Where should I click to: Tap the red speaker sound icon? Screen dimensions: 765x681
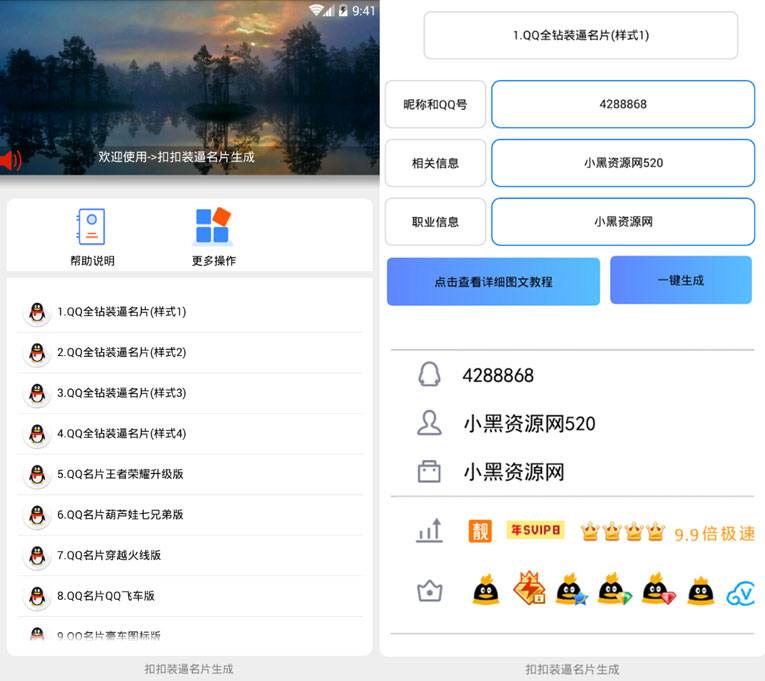tap(11, 159)
